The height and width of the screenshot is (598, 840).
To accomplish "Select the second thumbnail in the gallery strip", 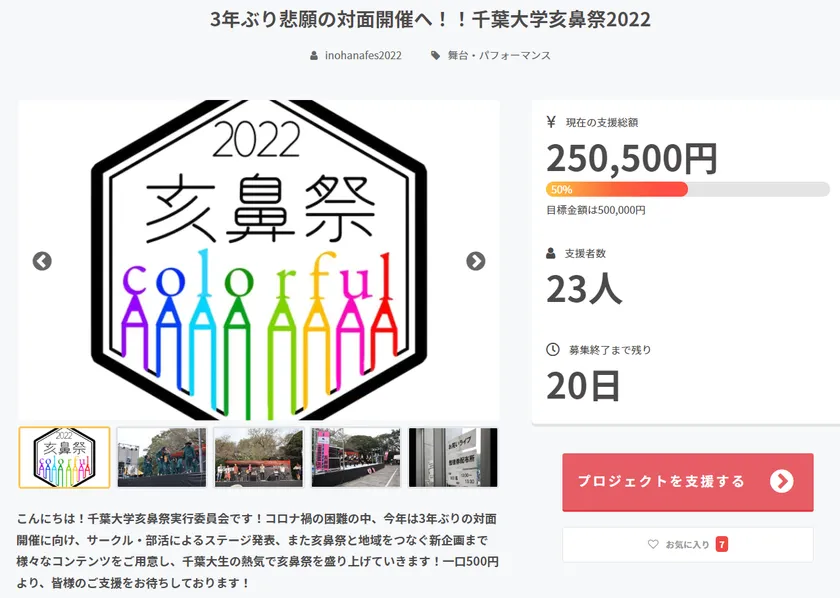I will (161, 458).
